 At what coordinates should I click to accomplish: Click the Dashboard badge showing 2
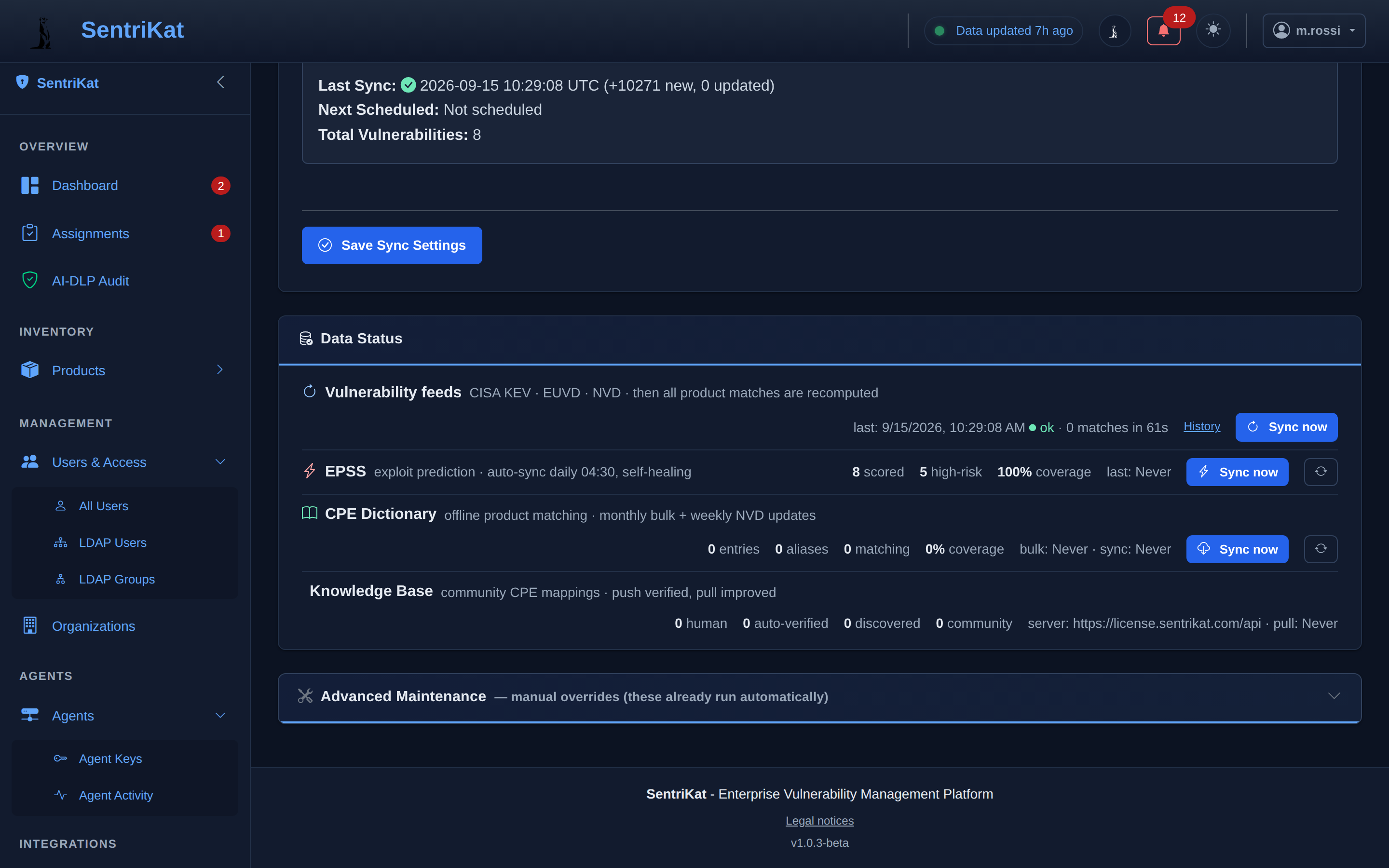220,186
